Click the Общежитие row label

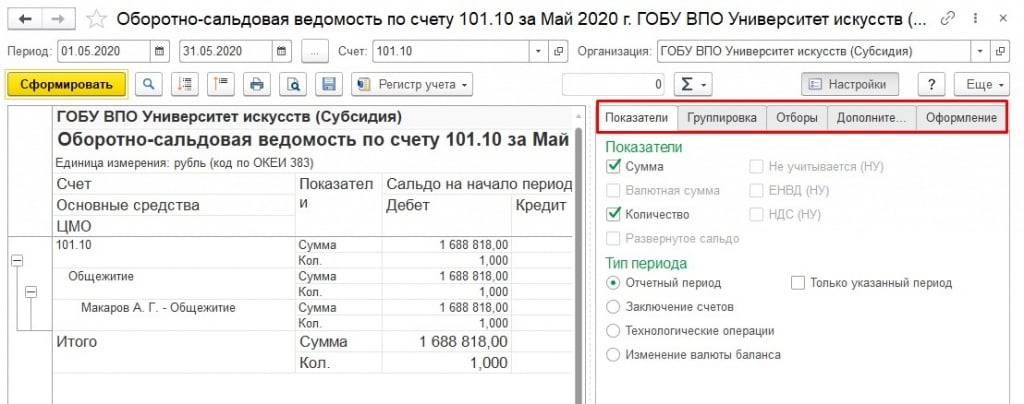(x=101, y=276)
